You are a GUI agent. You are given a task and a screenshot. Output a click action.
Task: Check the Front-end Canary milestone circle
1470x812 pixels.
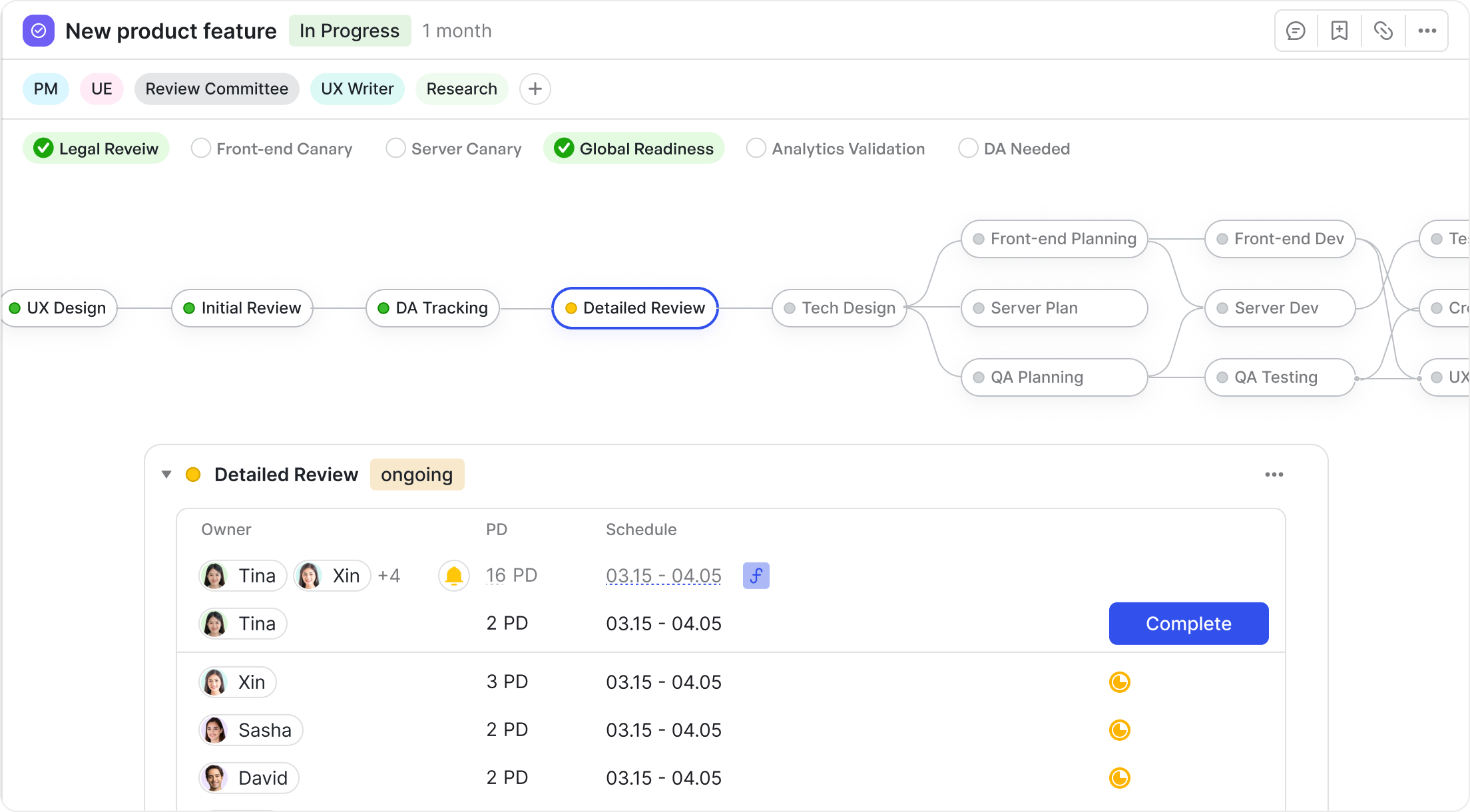[x=200, y=148]
